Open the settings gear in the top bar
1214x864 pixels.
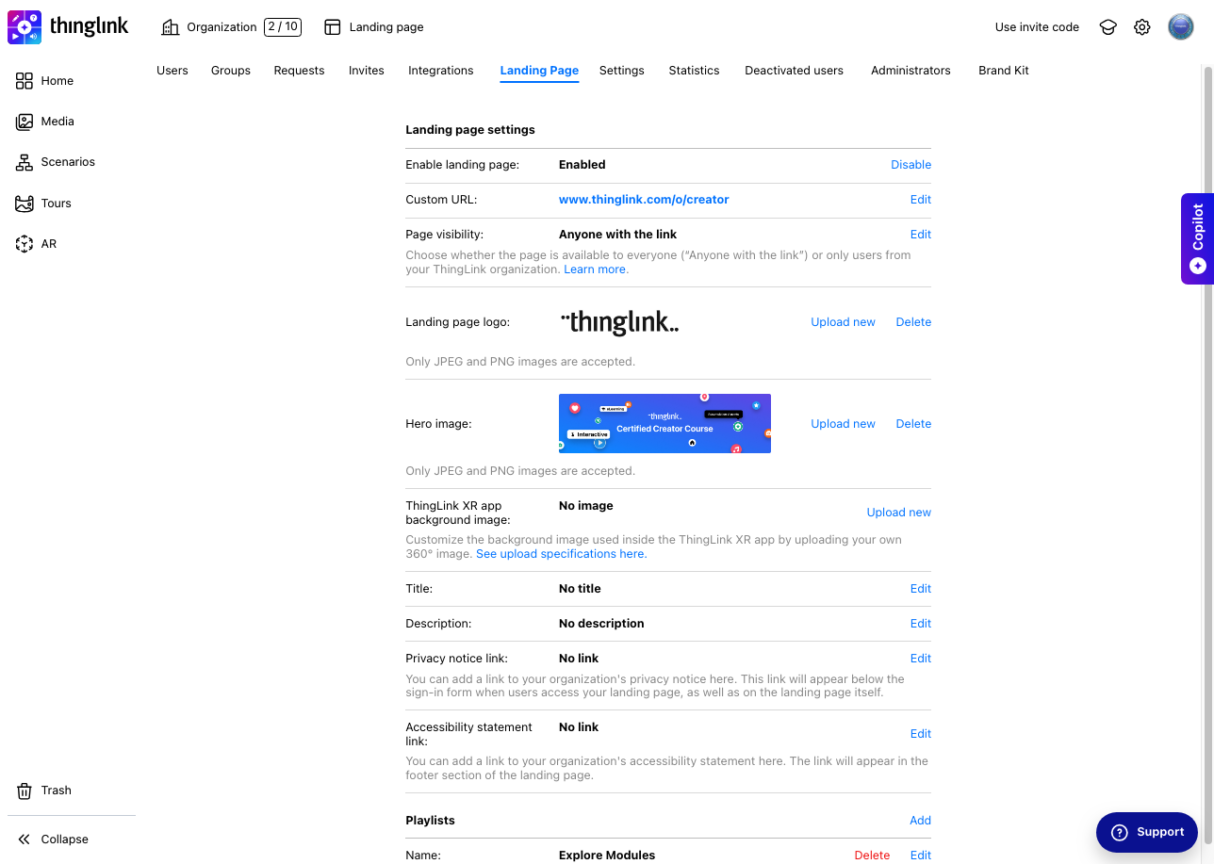[1142, 27]
